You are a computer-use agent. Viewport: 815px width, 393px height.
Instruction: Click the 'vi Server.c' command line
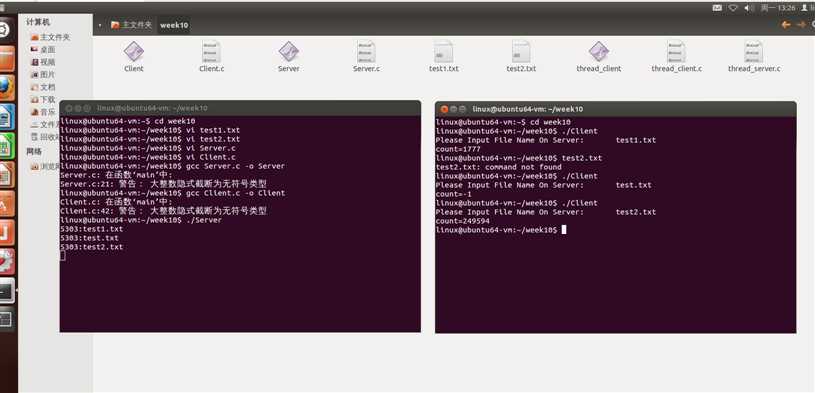pyautogui.click(x=148, y=148)
